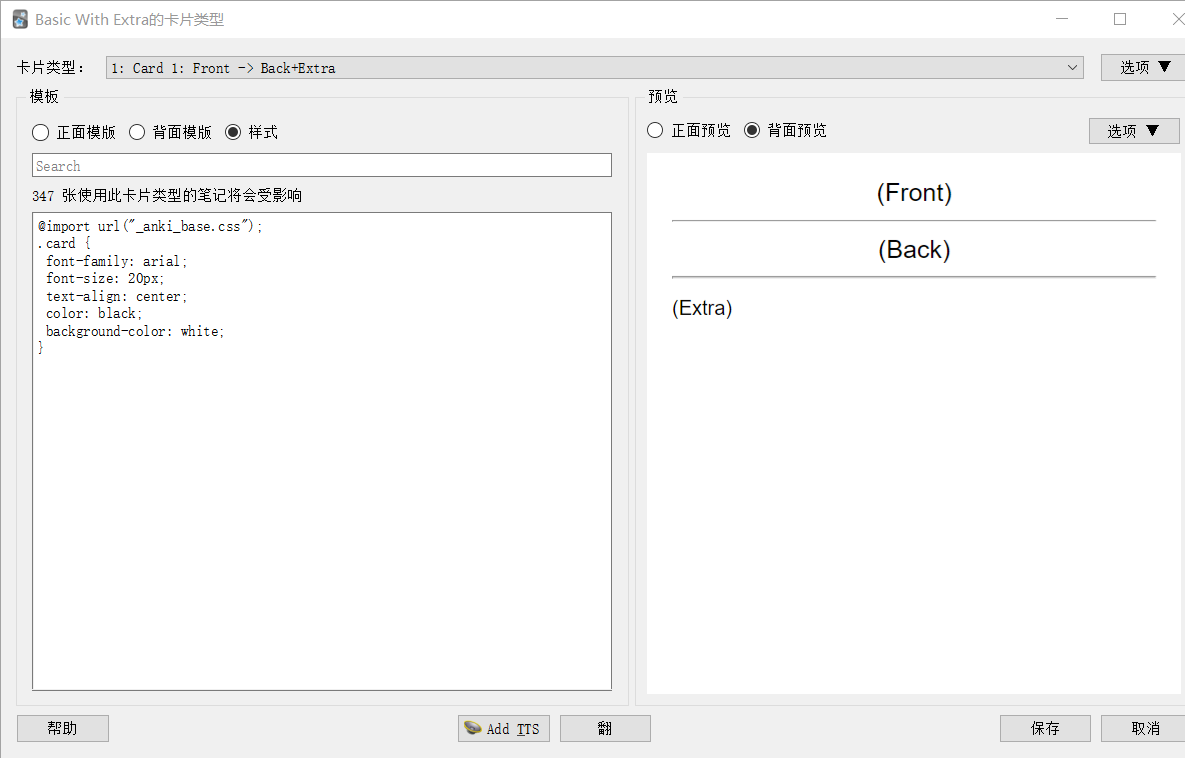Select the 正面模版 radio button
This screenshot has width=1185, height=758.
point(40,131)
